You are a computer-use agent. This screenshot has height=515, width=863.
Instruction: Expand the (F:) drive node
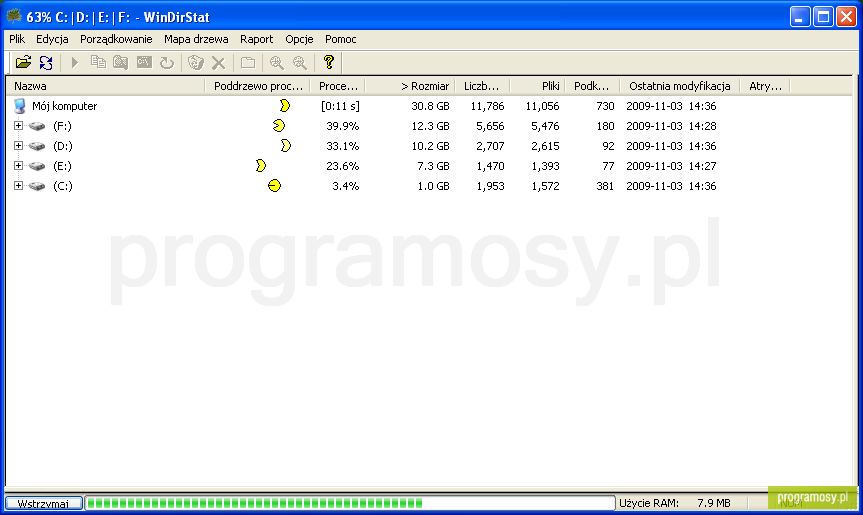[x=18, y=125]
